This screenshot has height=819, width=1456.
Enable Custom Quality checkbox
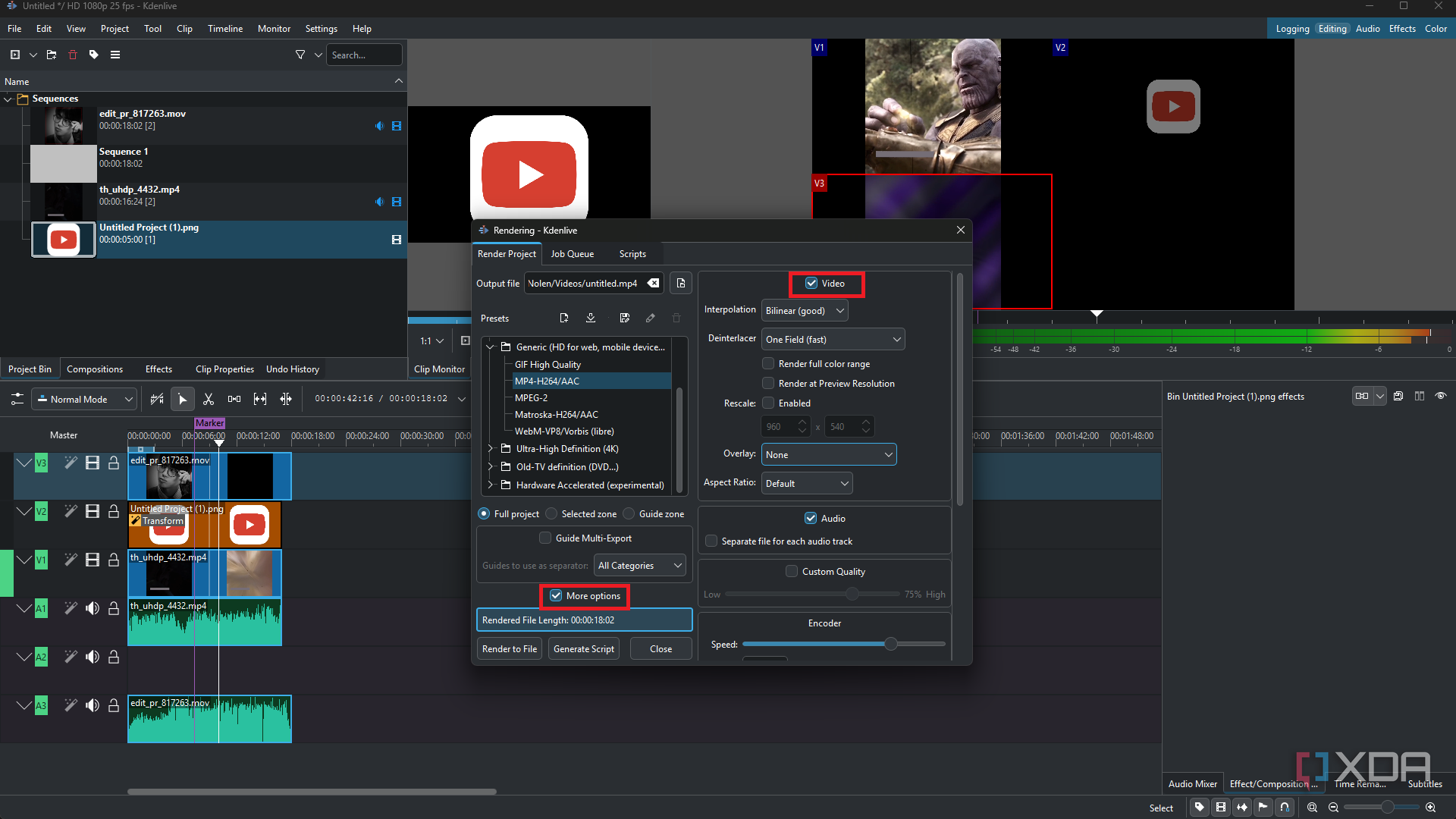(792, 571)
